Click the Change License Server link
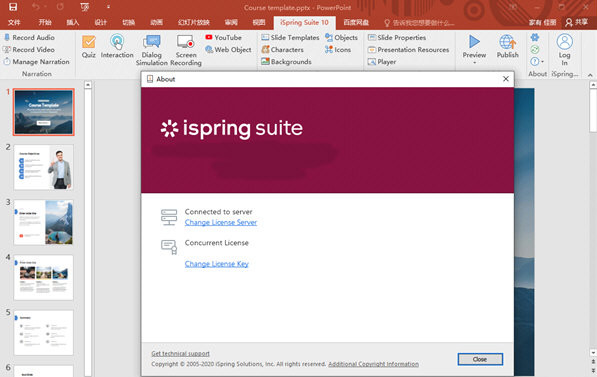Image resolution: width=597 pixels, height=377 pixels. 221,222
